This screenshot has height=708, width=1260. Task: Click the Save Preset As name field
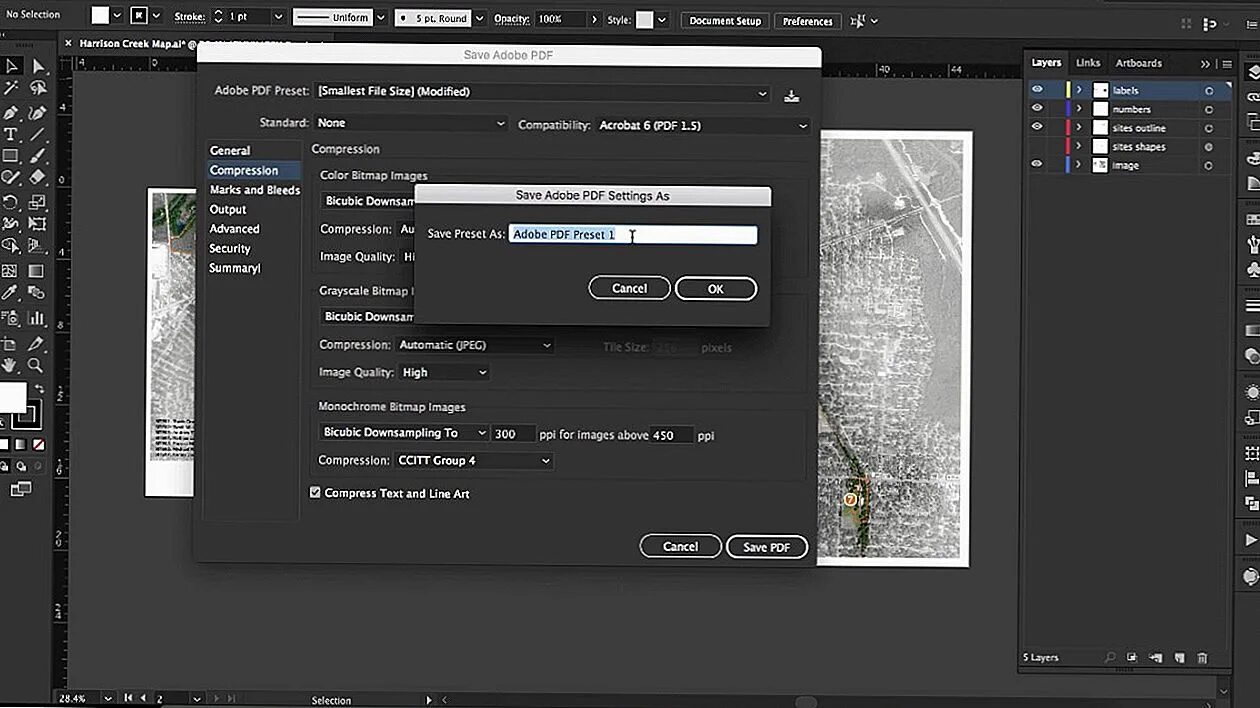point(632,234)
